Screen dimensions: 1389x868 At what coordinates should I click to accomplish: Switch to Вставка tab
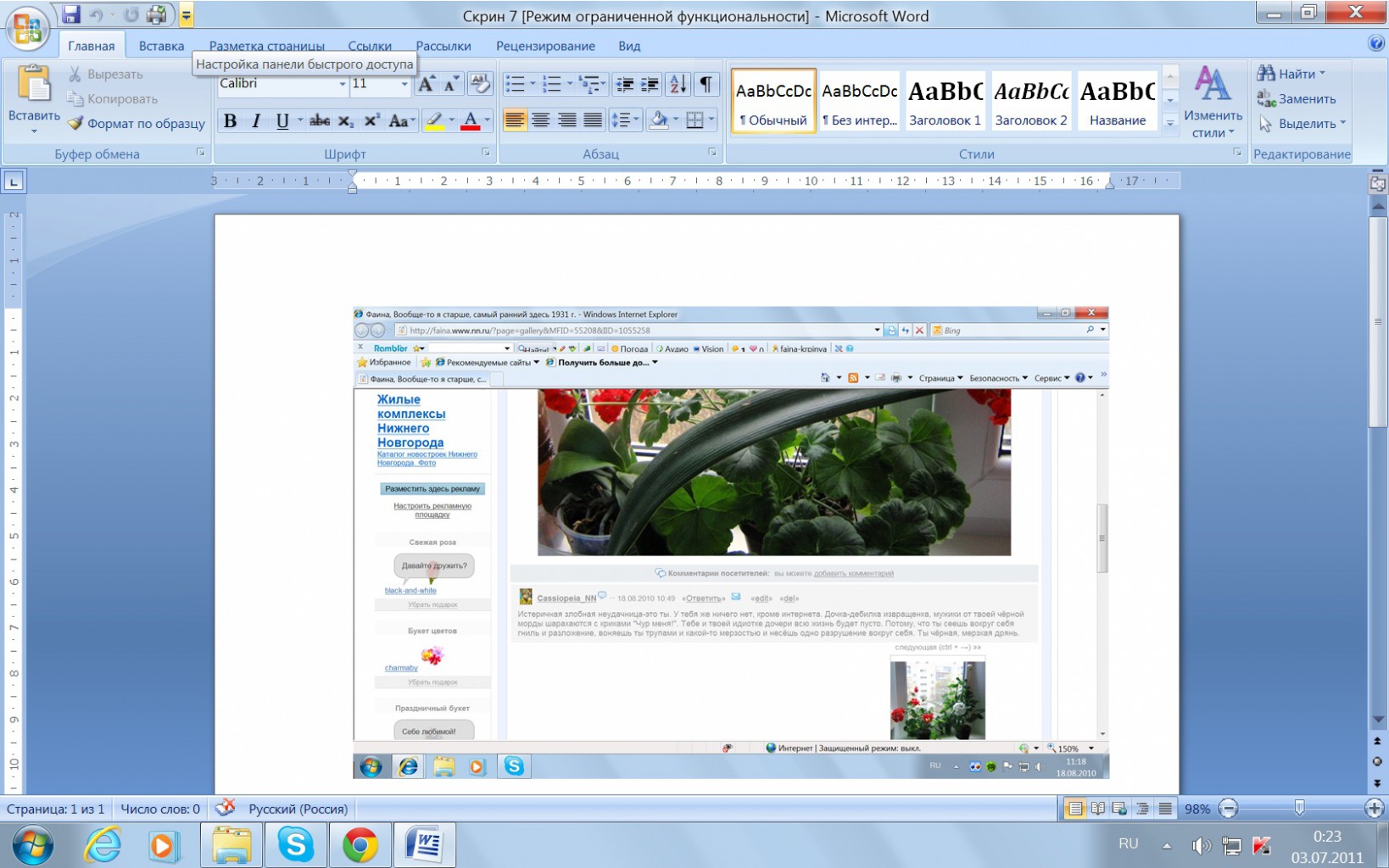161,46
